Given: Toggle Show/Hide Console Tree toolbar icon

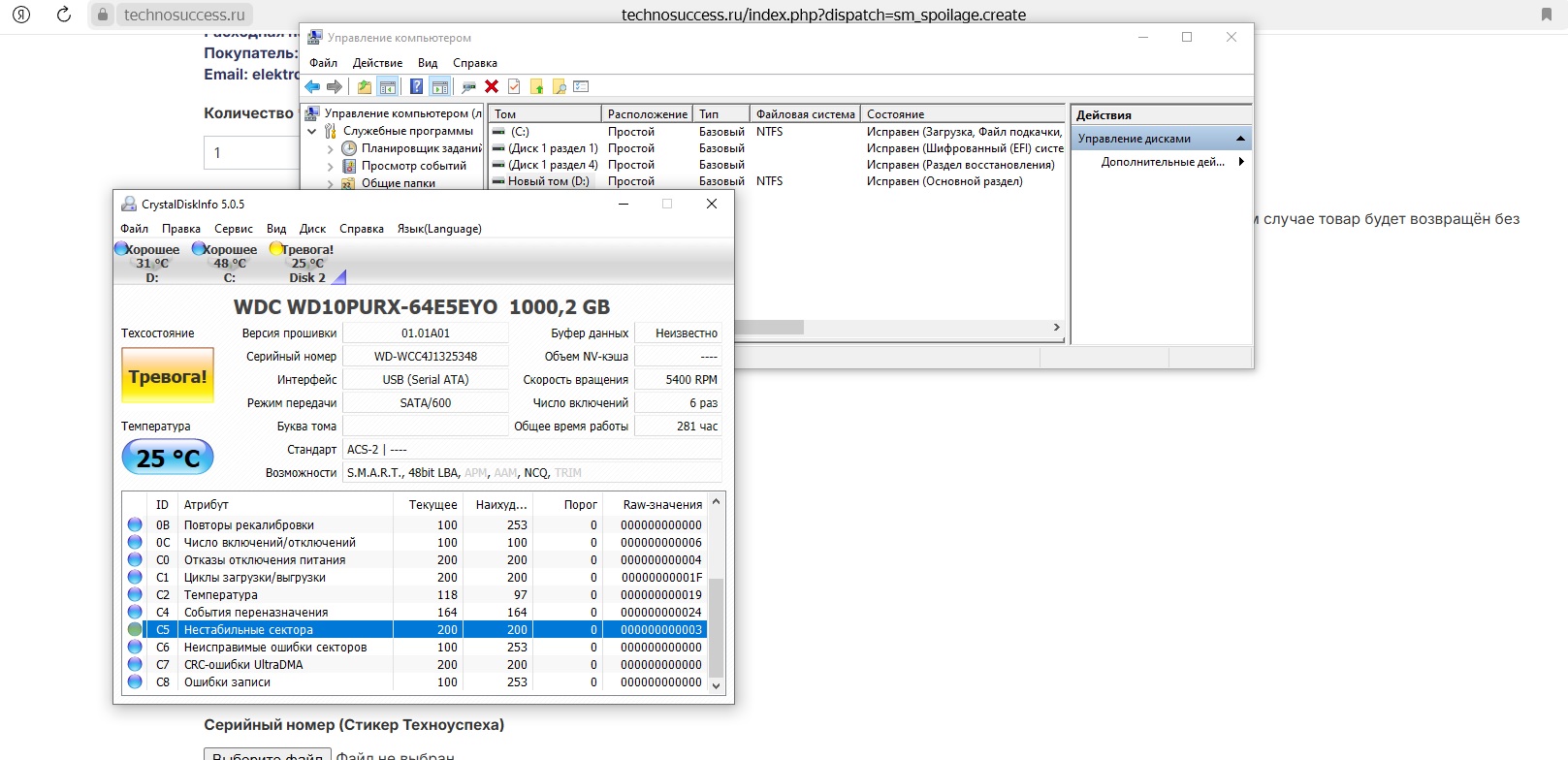Looking at the screenshot, I should [387, 87].
